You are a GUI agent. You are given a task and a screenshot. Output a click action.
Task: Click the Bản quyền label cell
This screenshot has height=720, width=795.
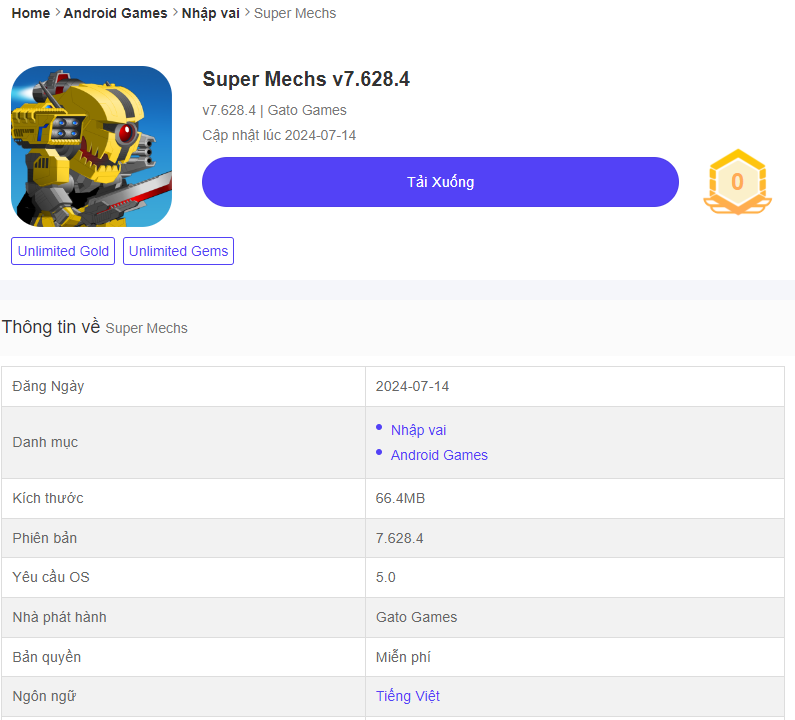pyautogui.click(x=183, y=657)
